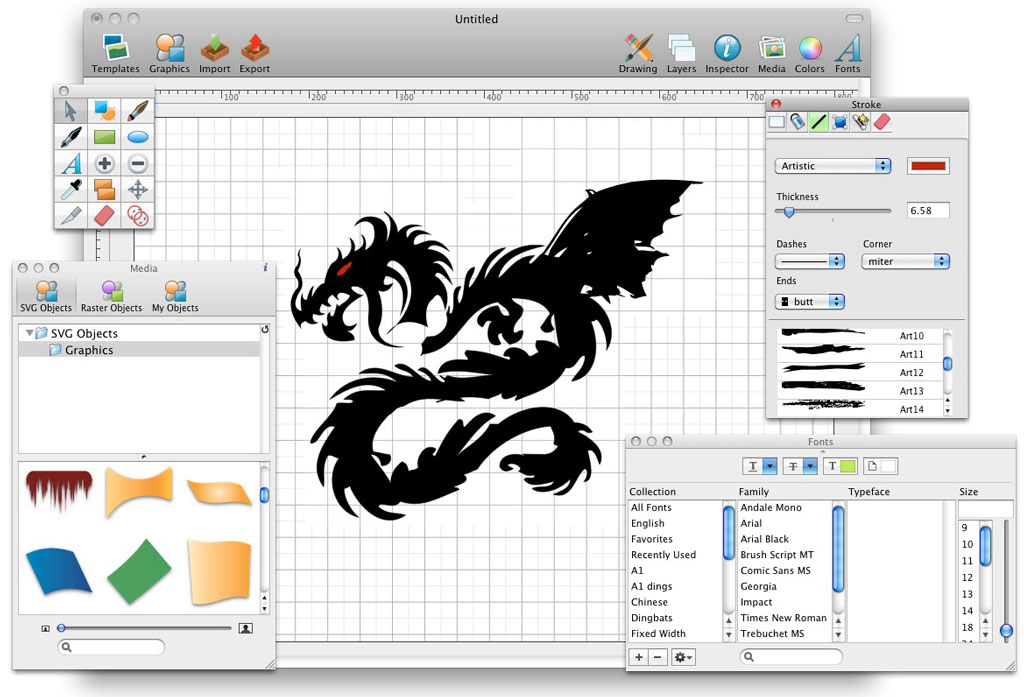Screen dimensions: 1024x697
Task: Click the Media panel search field
Action: (x=111, y=647)
